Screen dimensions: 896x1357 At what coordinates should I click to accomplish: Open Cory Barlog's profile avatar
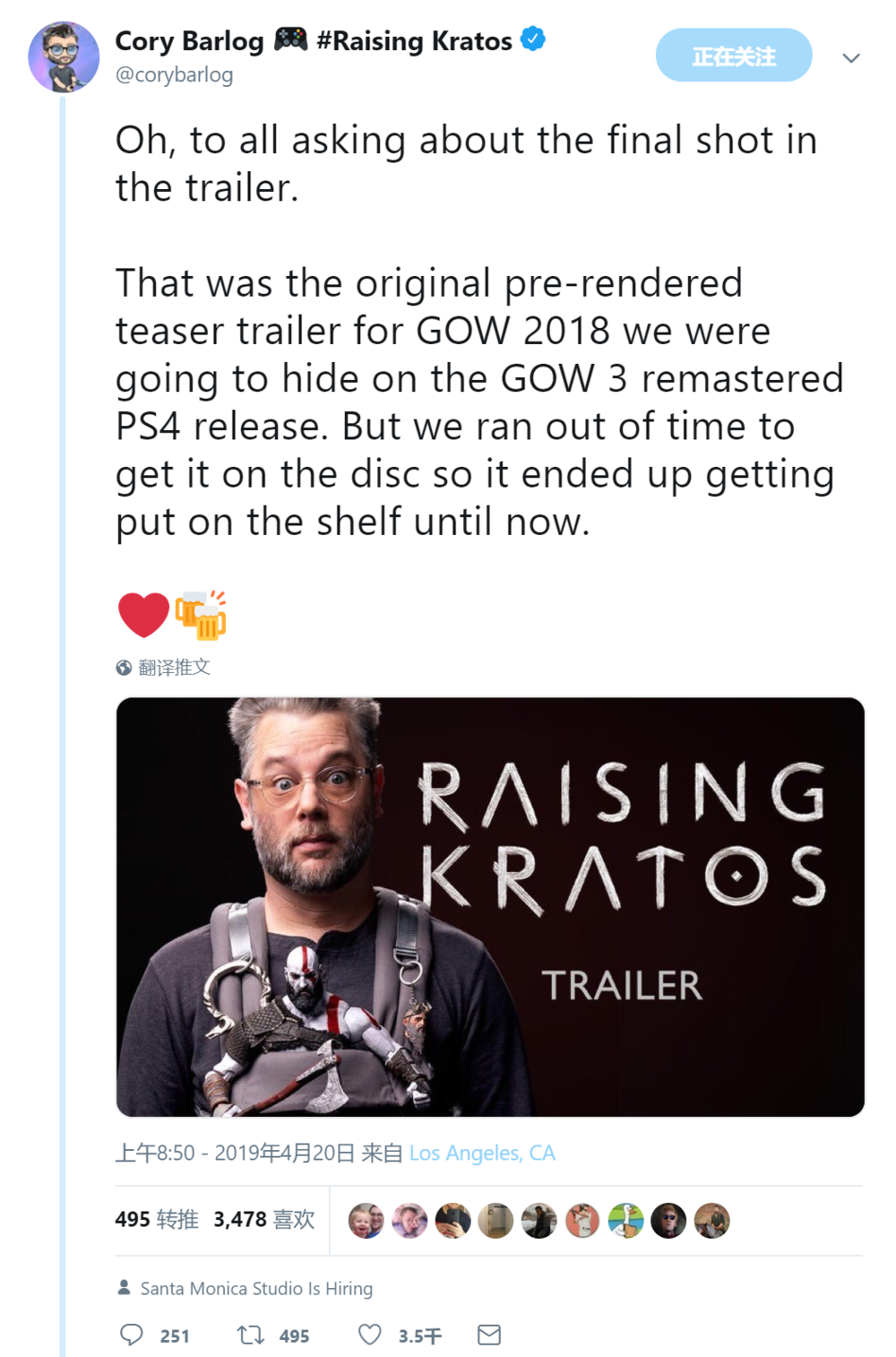(64, 57)
